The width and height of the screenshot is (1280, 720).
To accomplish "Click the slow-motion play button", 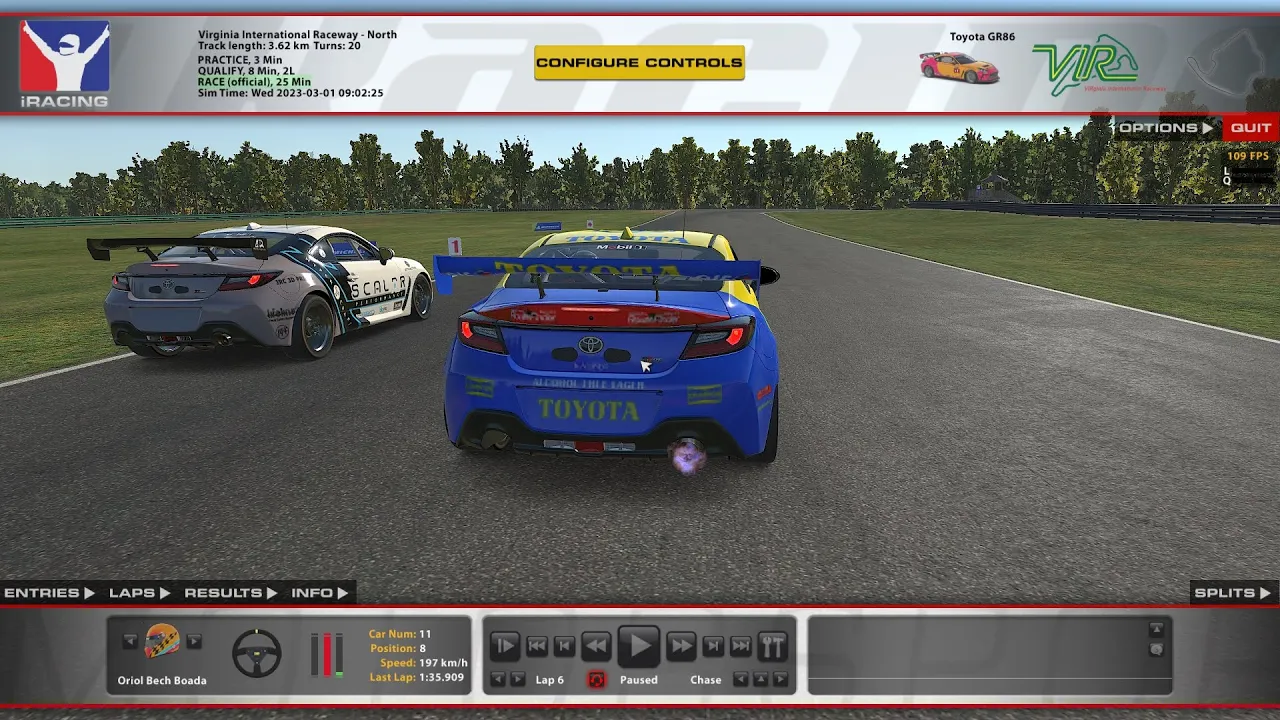I will 505,646.
